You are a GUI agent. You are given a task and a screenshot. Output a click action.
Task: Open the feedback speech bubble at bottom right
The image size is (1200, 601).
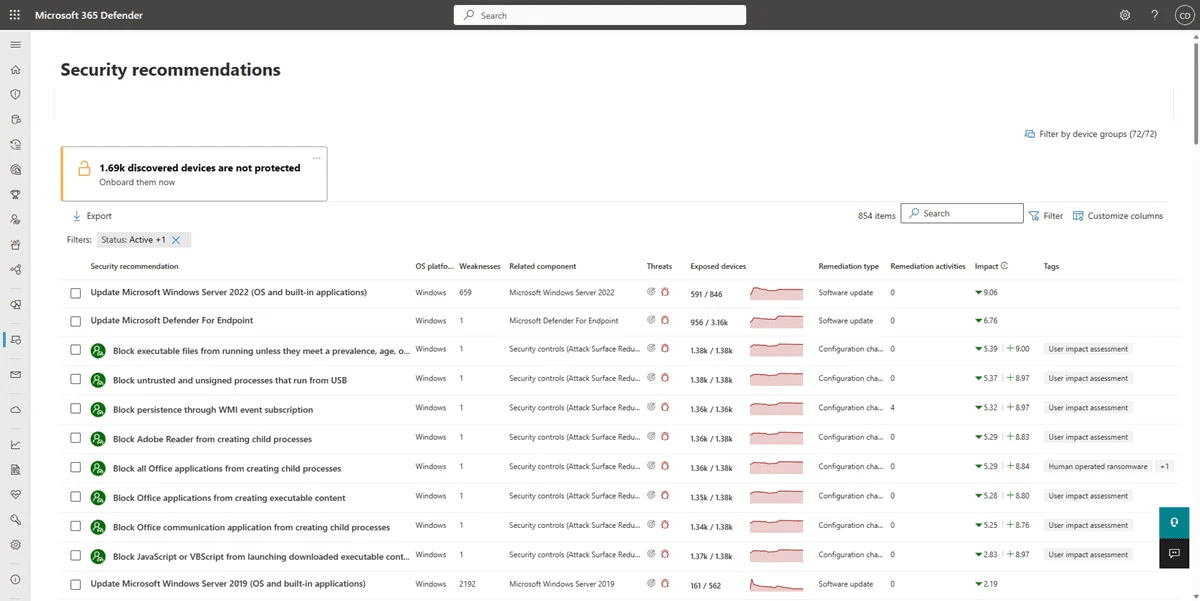1174,553
